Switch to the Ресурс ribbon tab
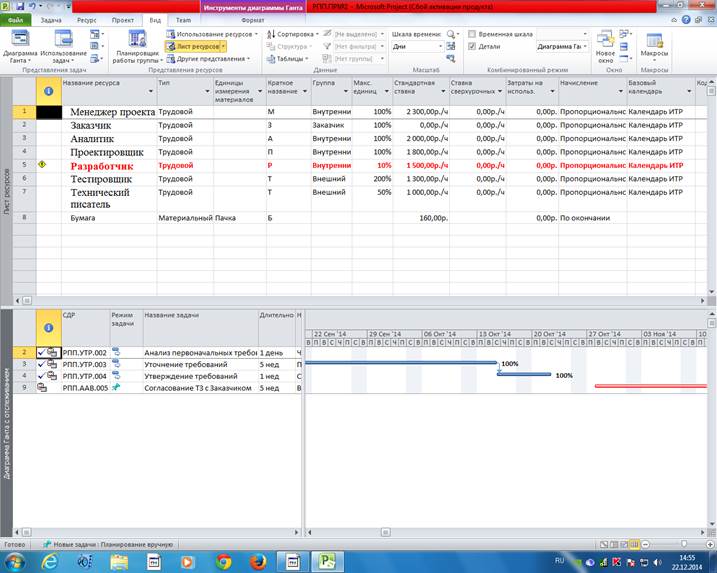Image resolution: width=717 pixels, height=573 pixels. [x=86, y=20]
